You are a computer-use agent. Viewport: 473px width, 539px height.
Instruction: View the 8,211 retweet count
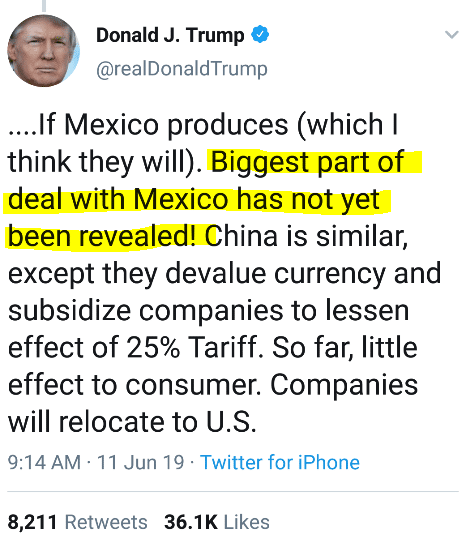click(x=32, y=522)
